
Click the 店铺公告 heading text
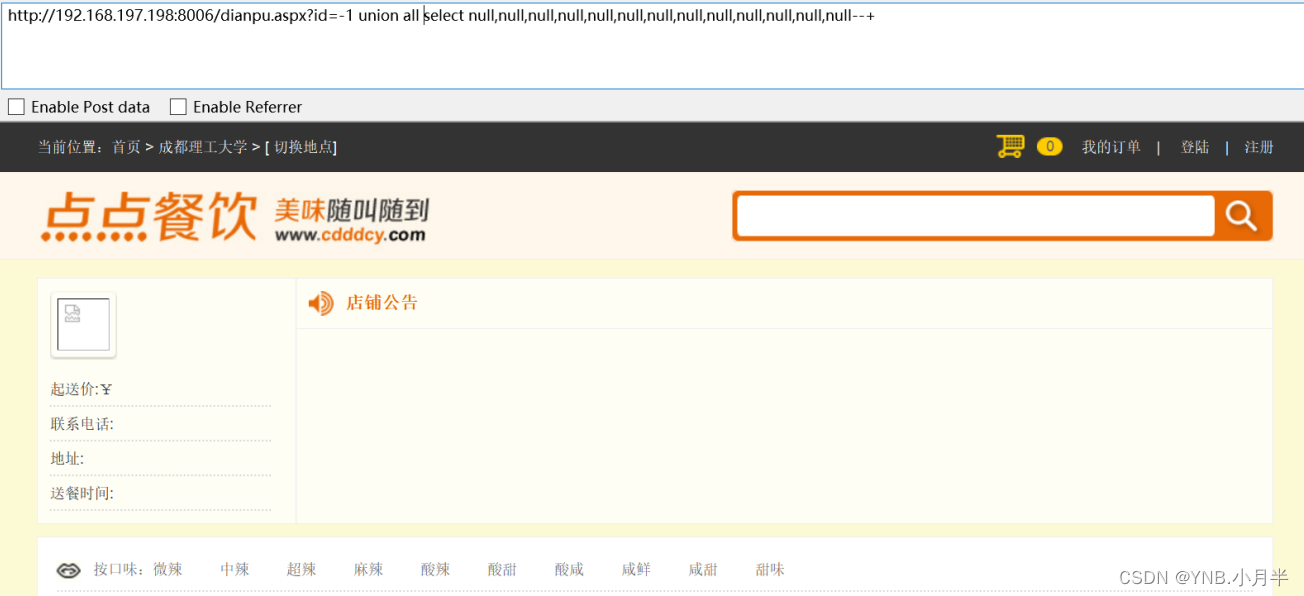(382, 302)
